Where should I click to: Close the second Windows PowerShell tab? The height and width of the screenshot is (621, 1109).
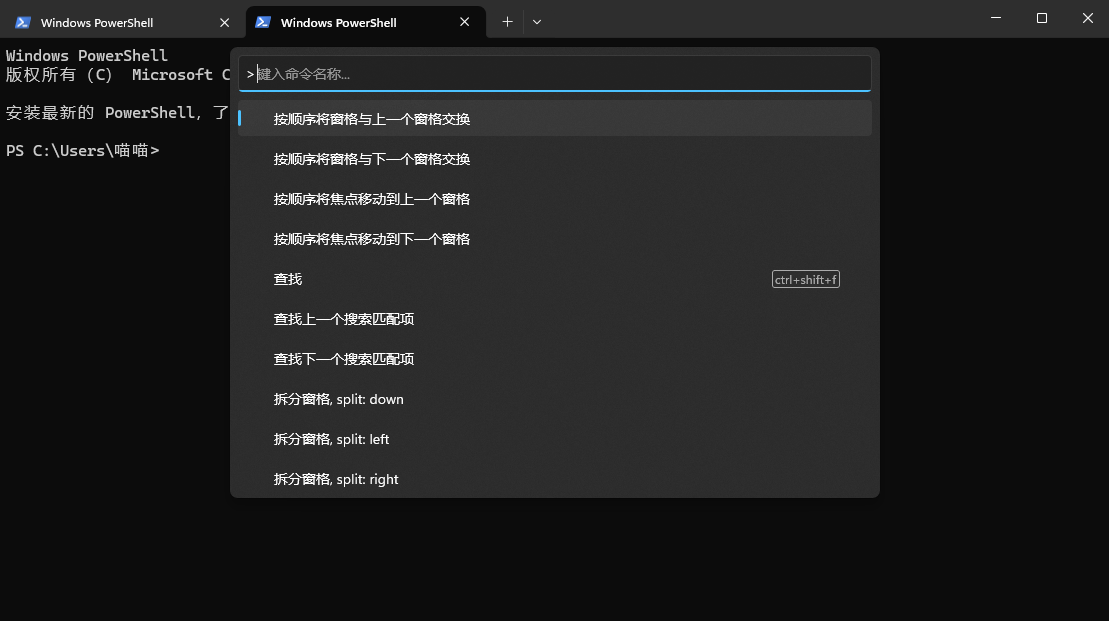[464, 22]
